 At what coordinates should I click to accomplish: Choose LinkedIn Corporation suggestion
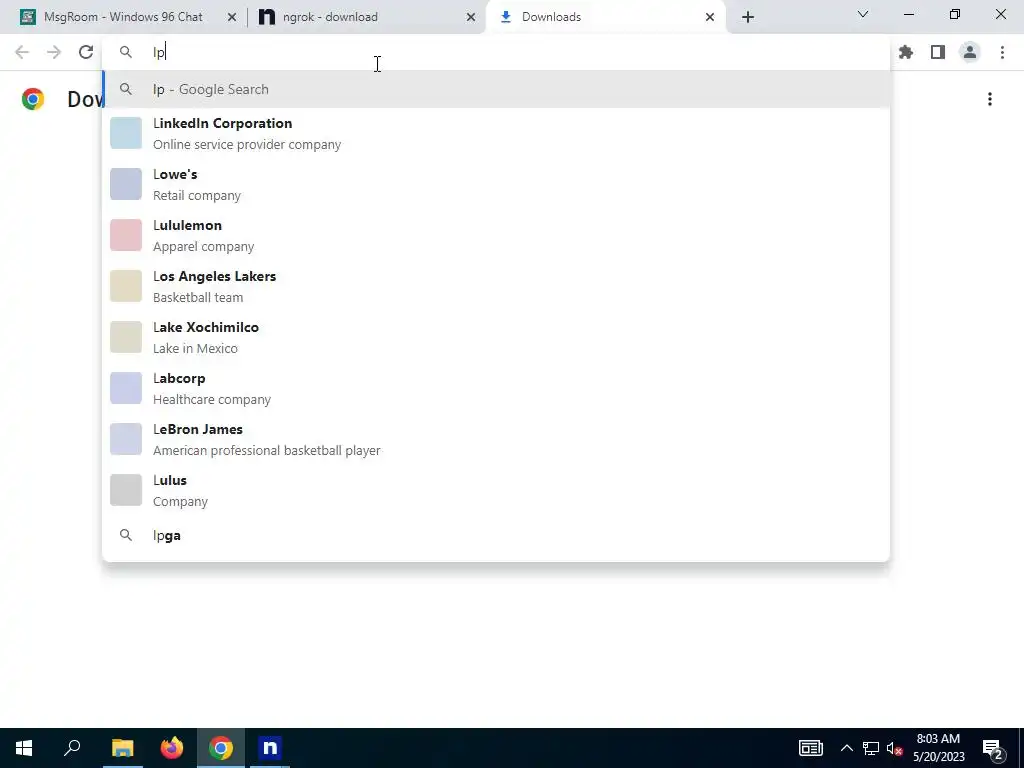click(x=496, y=133)
